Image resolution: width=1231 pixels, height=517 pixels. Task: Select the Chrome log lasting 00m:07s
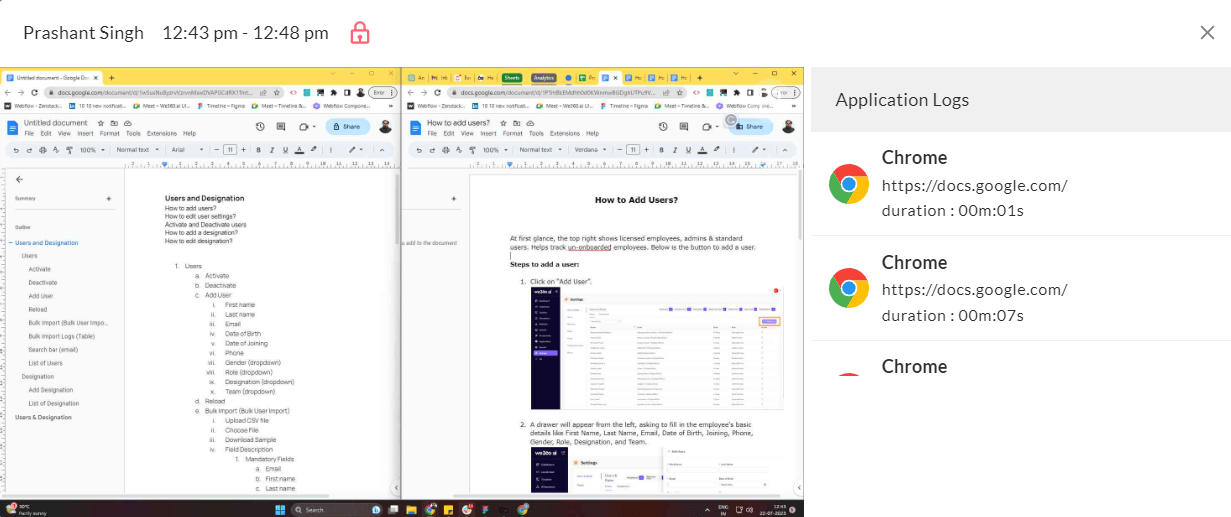click(1020, 288)
